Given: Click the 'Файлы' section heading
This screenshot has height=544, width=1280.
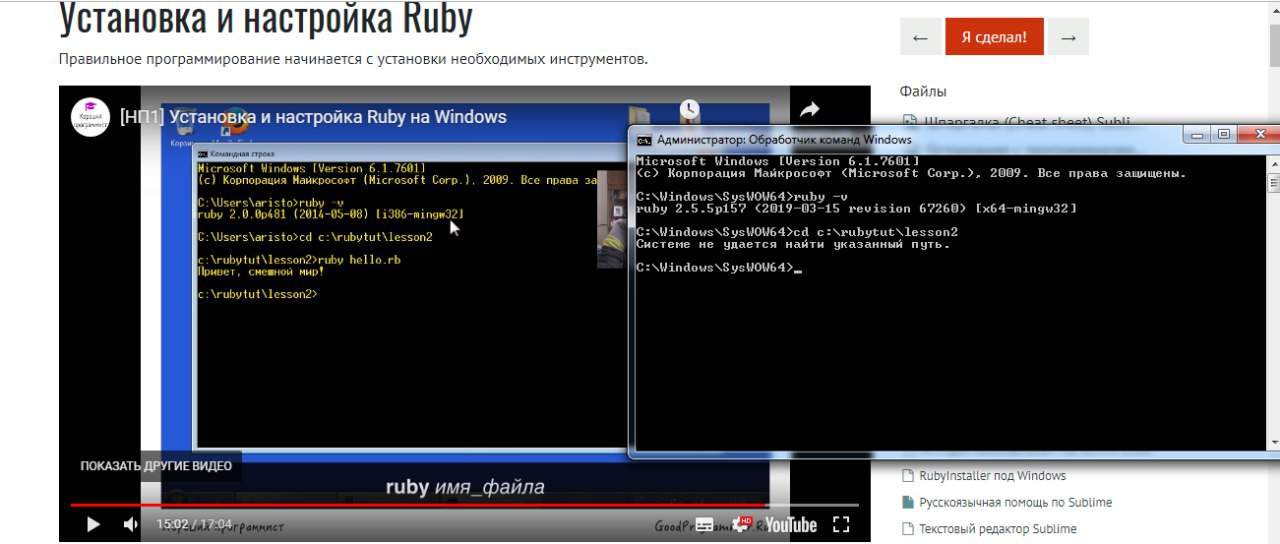Looking at the screenshot, I should (923, 91).
